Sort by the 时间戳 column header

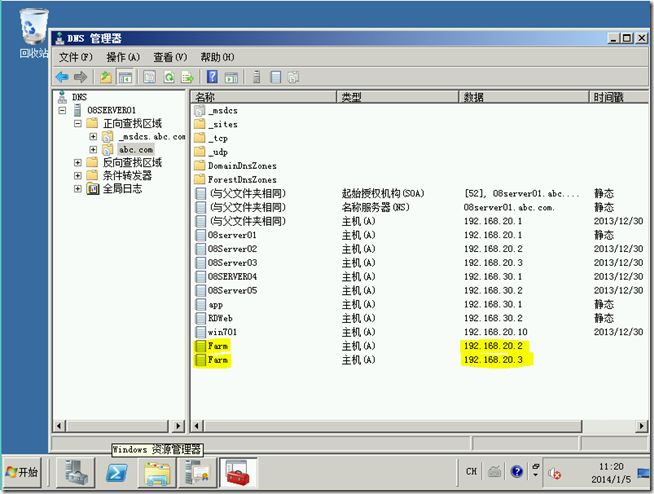[619, 97]
